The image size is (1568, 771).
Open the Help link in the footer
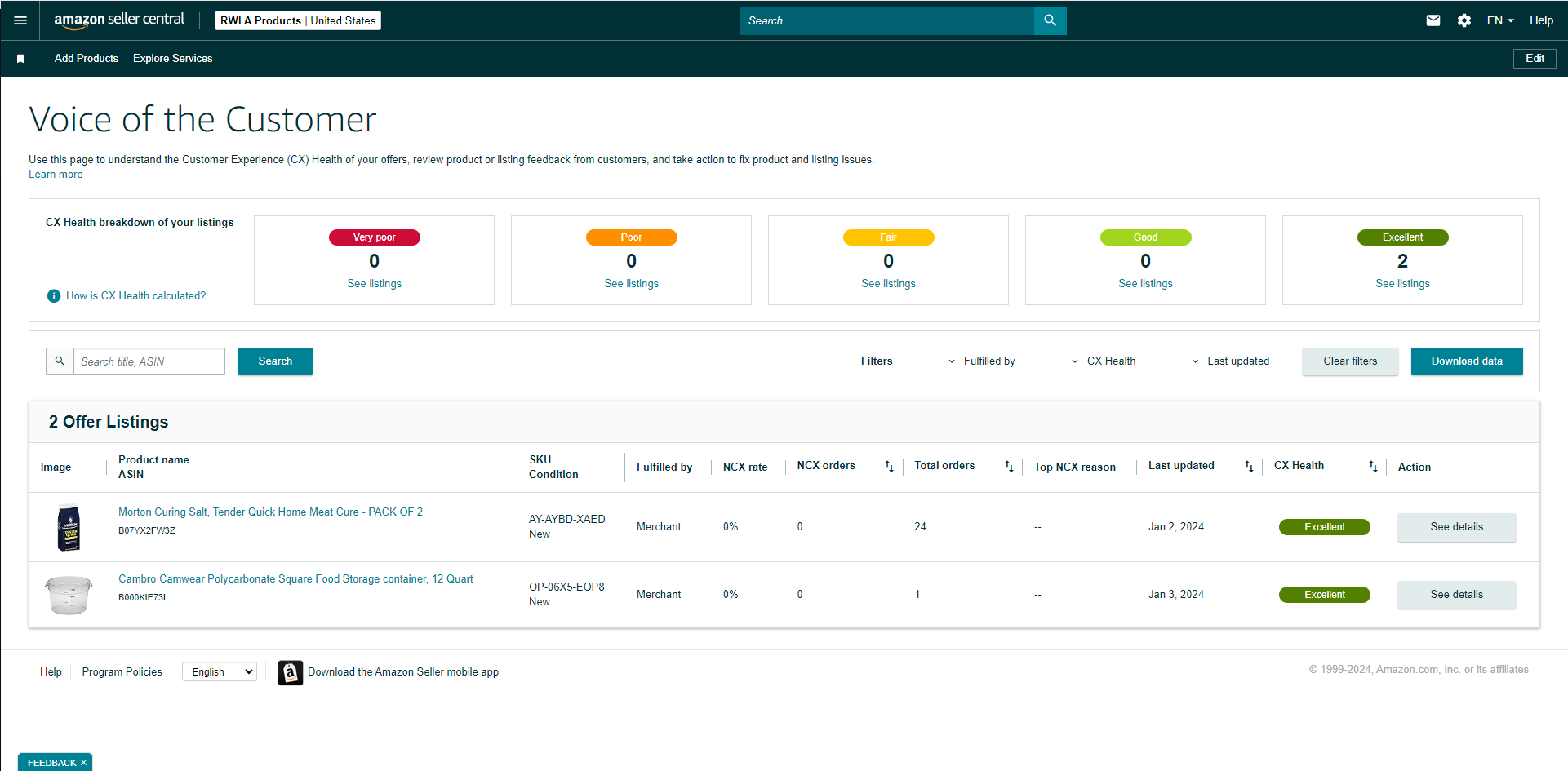[x=51, y=672]
